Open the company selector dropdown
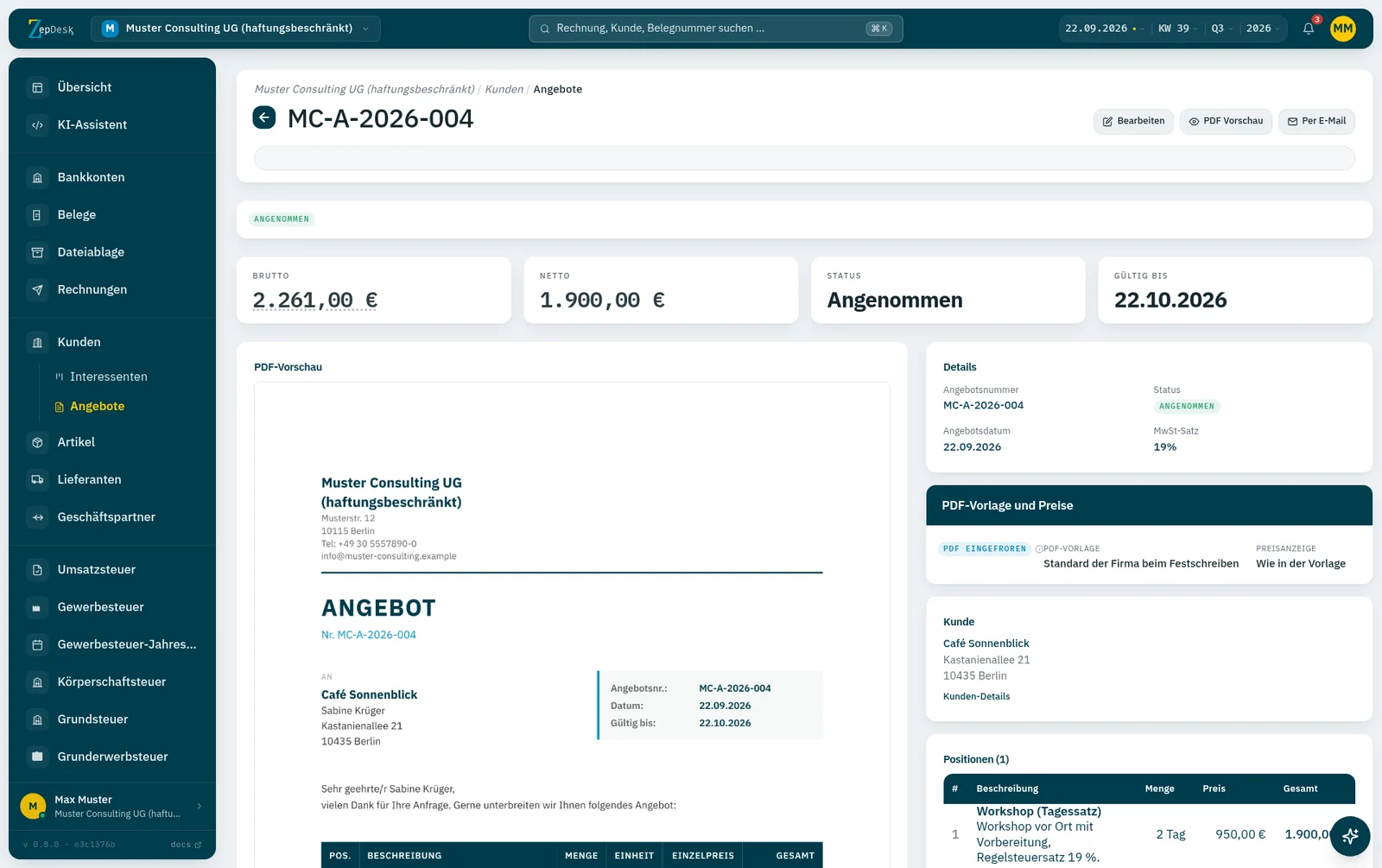 (236, 29)
